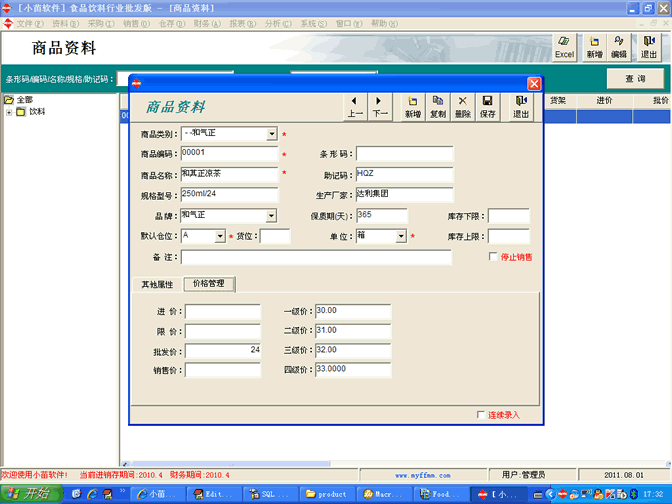The width and height of the screenshot is (672, 504).
Task: Open the 品牌 dropdown
Action: click(271, 216)
